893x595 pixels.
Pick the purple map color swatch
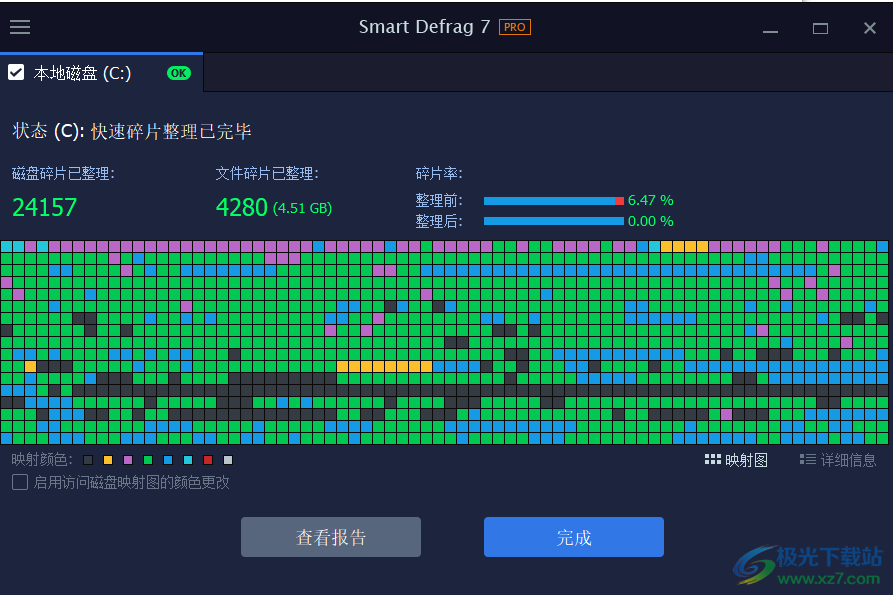tap(128, 460)
